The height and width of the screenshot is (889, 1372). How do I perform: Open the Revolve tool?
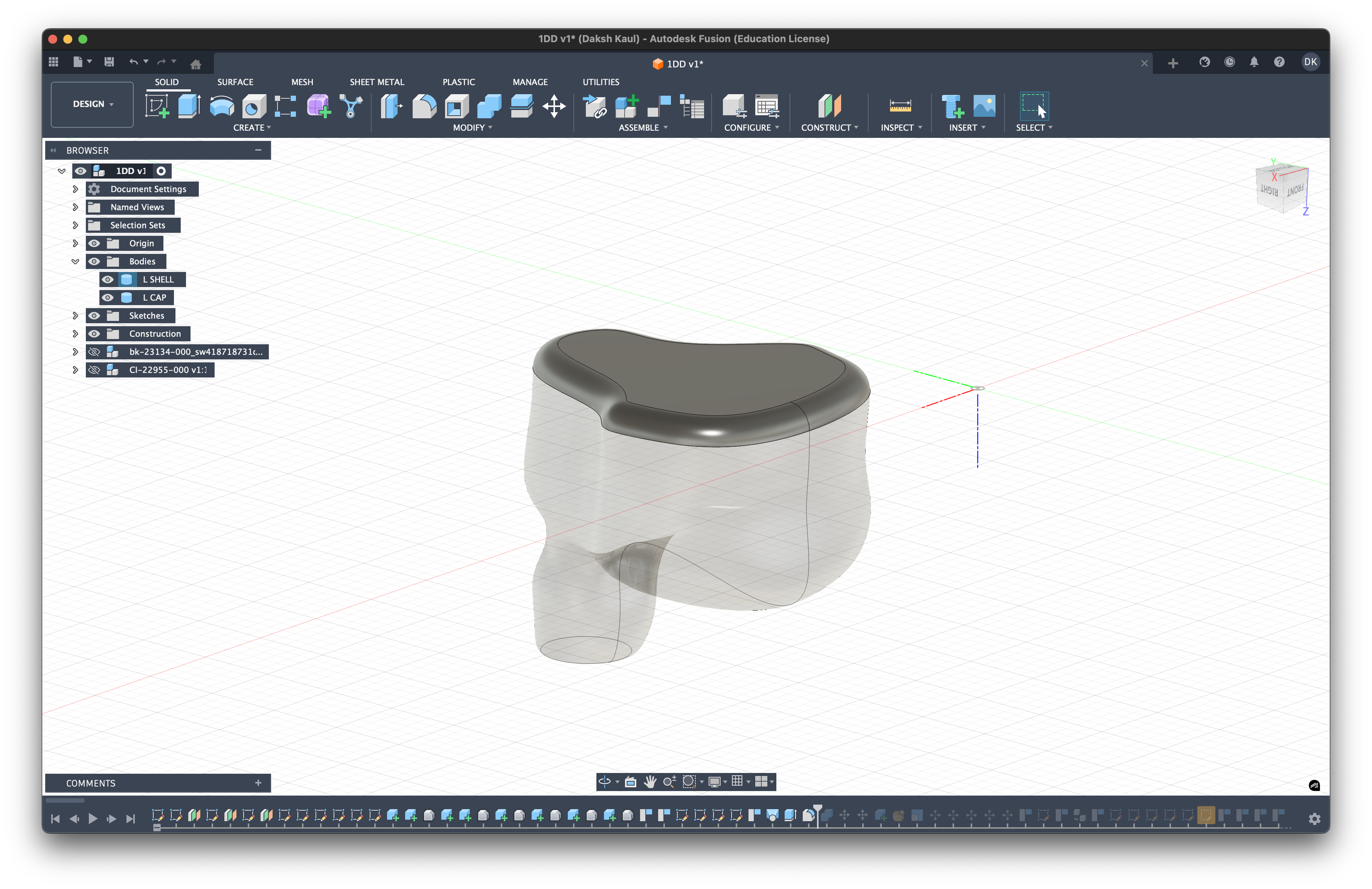(x=221, y=106)
